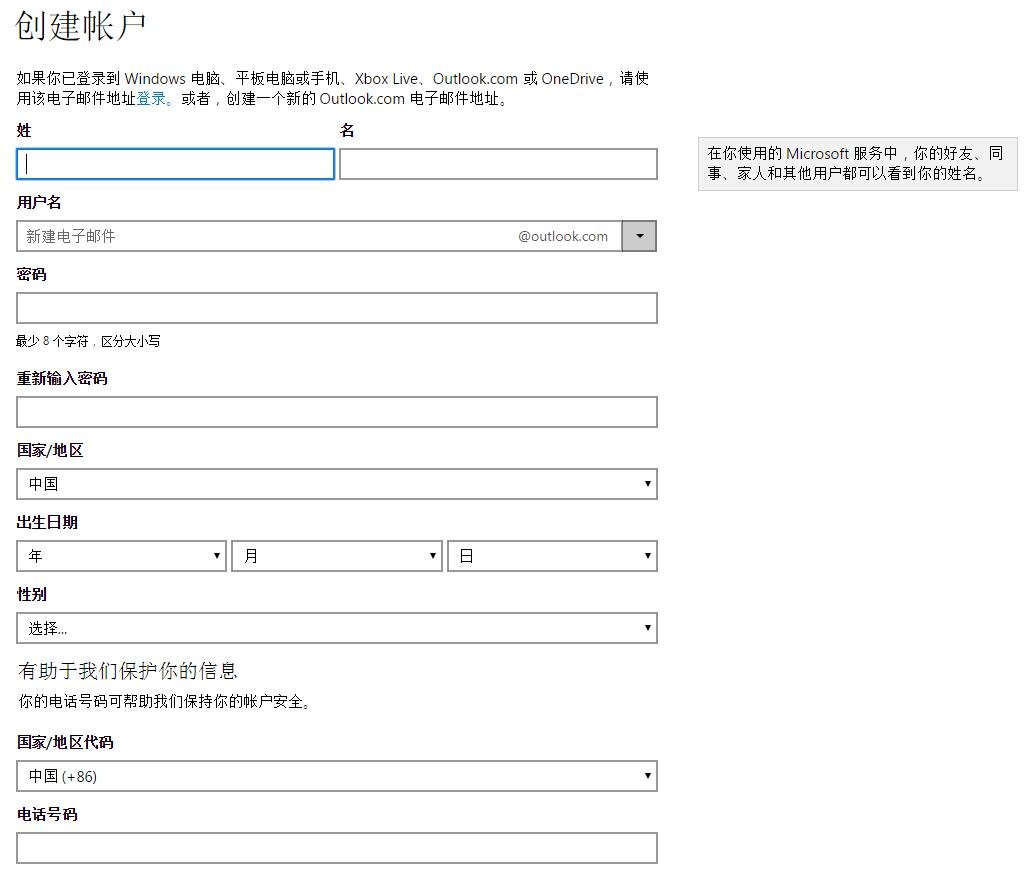Open the 性别 dropdown showing 选择...
Viewport: 1036px width, 869px height.
tap(335, 627)
